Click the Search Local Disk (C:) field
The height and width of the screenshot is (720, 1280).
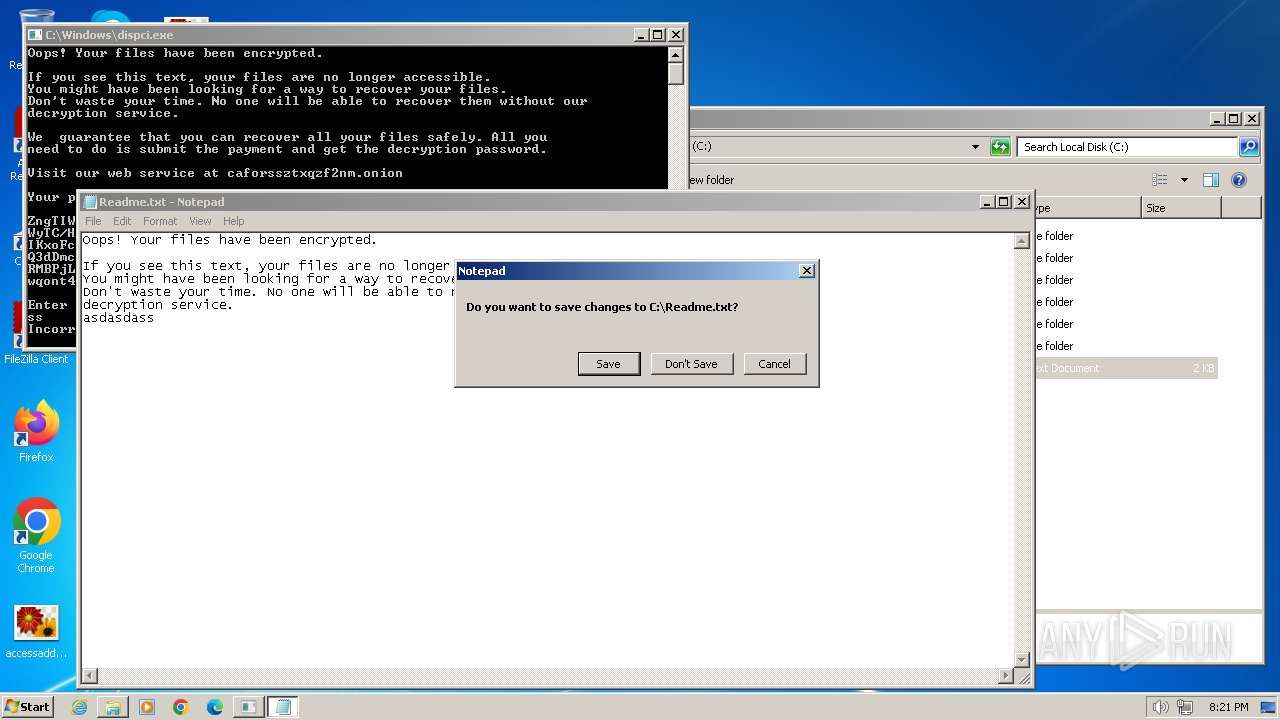coord(1127,147)
